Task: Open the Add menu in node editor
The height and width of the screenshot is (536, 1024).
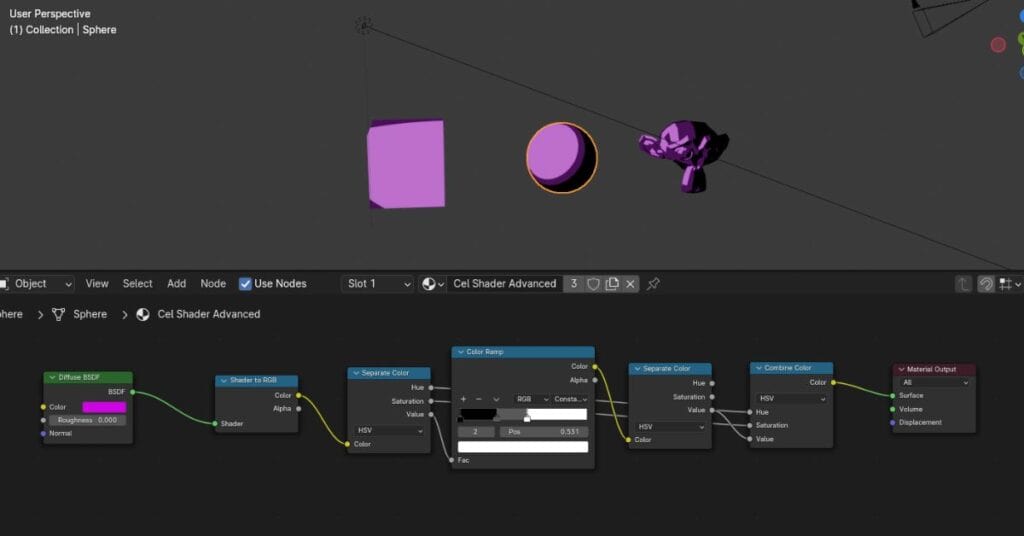Action: (176, 284)
